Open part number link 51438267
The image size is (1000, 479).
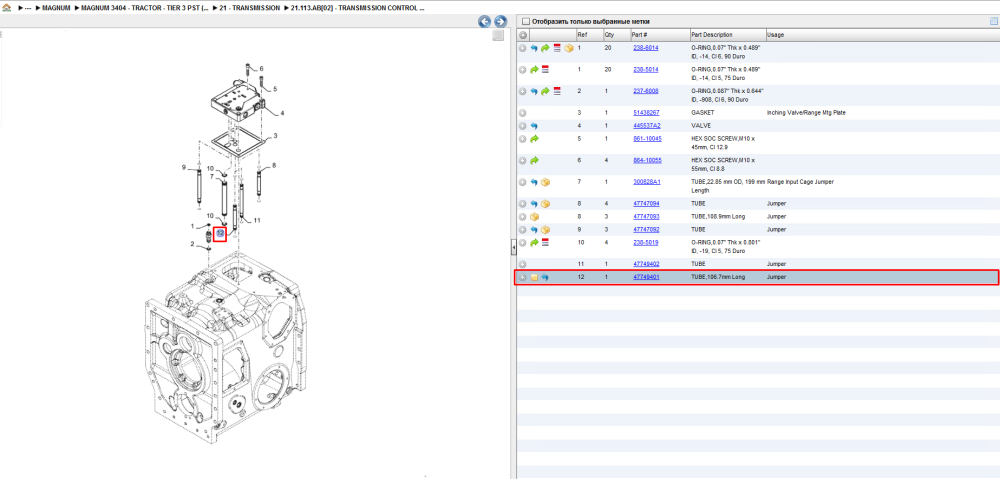pyautogui.click(x=645, y=113)
